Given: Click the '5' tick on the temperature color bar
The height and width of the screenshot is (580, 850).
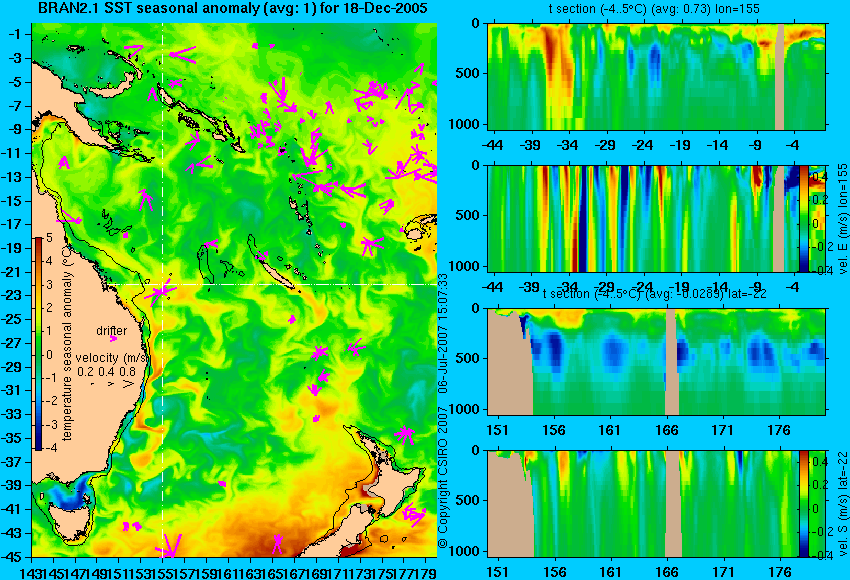Looking at the screenshot, I should click(49, 238).
